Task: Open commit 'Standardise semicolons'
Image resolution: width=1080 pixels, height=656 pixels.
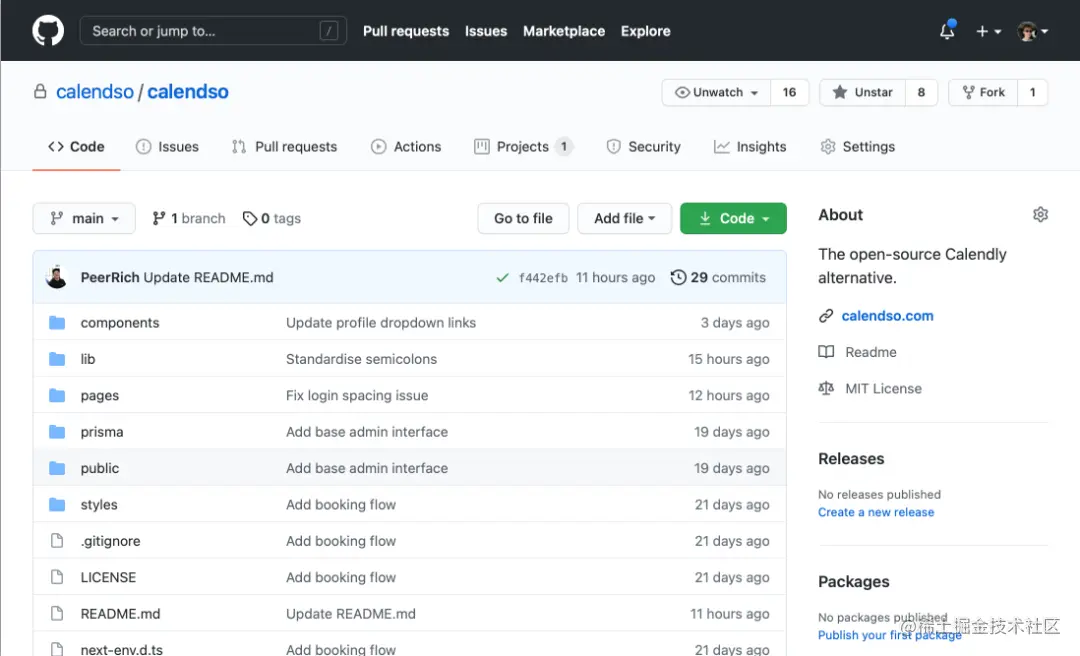Action: point(362,359)
